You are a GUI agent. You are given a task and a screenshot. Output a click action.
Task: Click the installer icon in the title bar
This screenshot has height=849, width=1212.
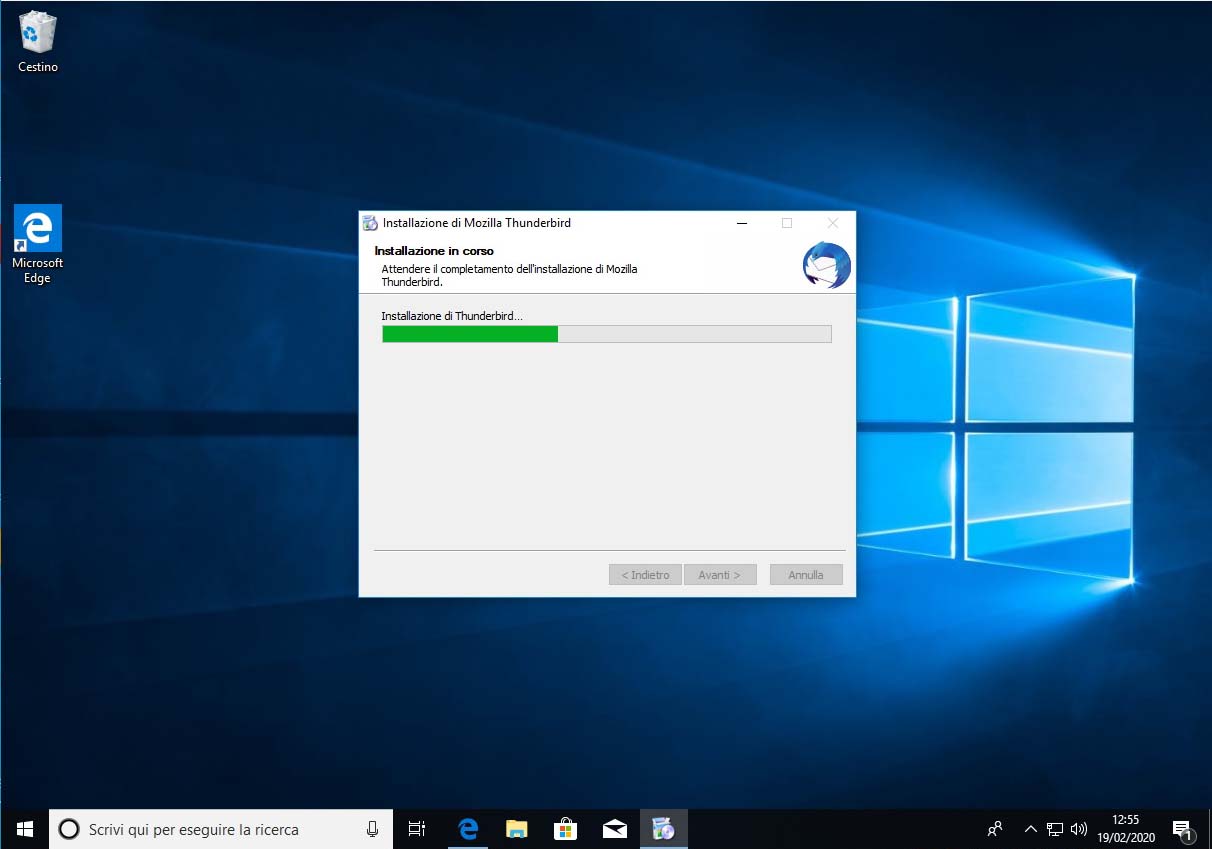370,223
